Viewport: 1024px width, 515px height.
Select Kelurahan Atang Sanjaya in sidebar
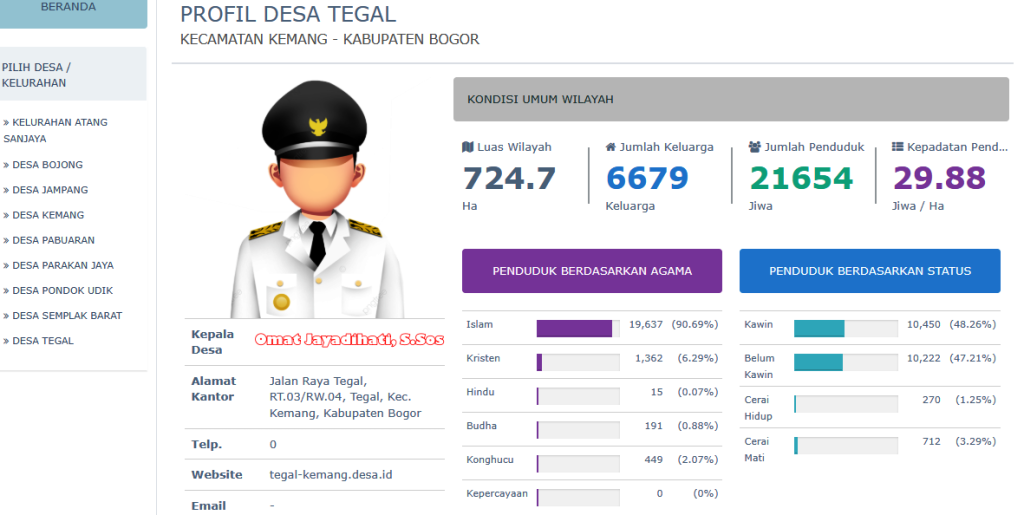point(56,130)
